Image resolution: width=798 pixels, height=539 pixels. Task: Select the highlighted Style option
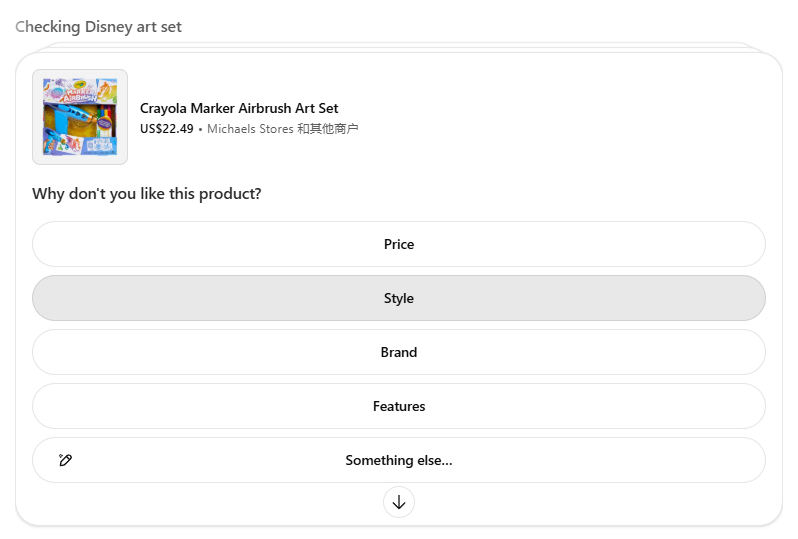399,298
